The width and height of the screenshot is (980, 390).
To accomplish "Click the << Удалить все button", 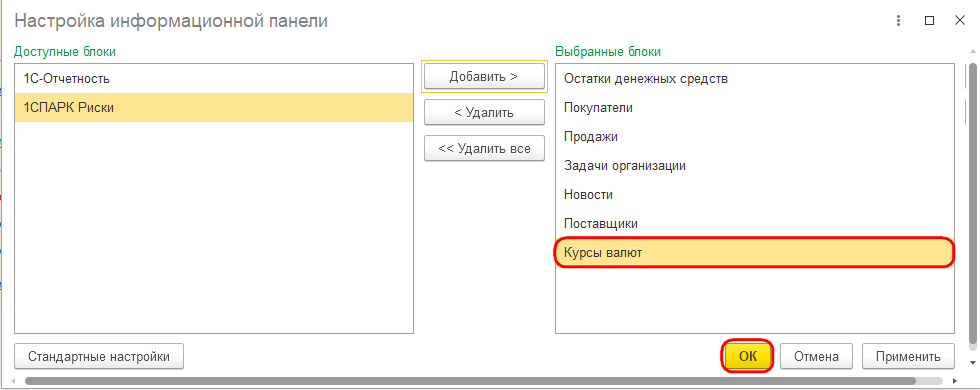I will click(x=484, y=149).
